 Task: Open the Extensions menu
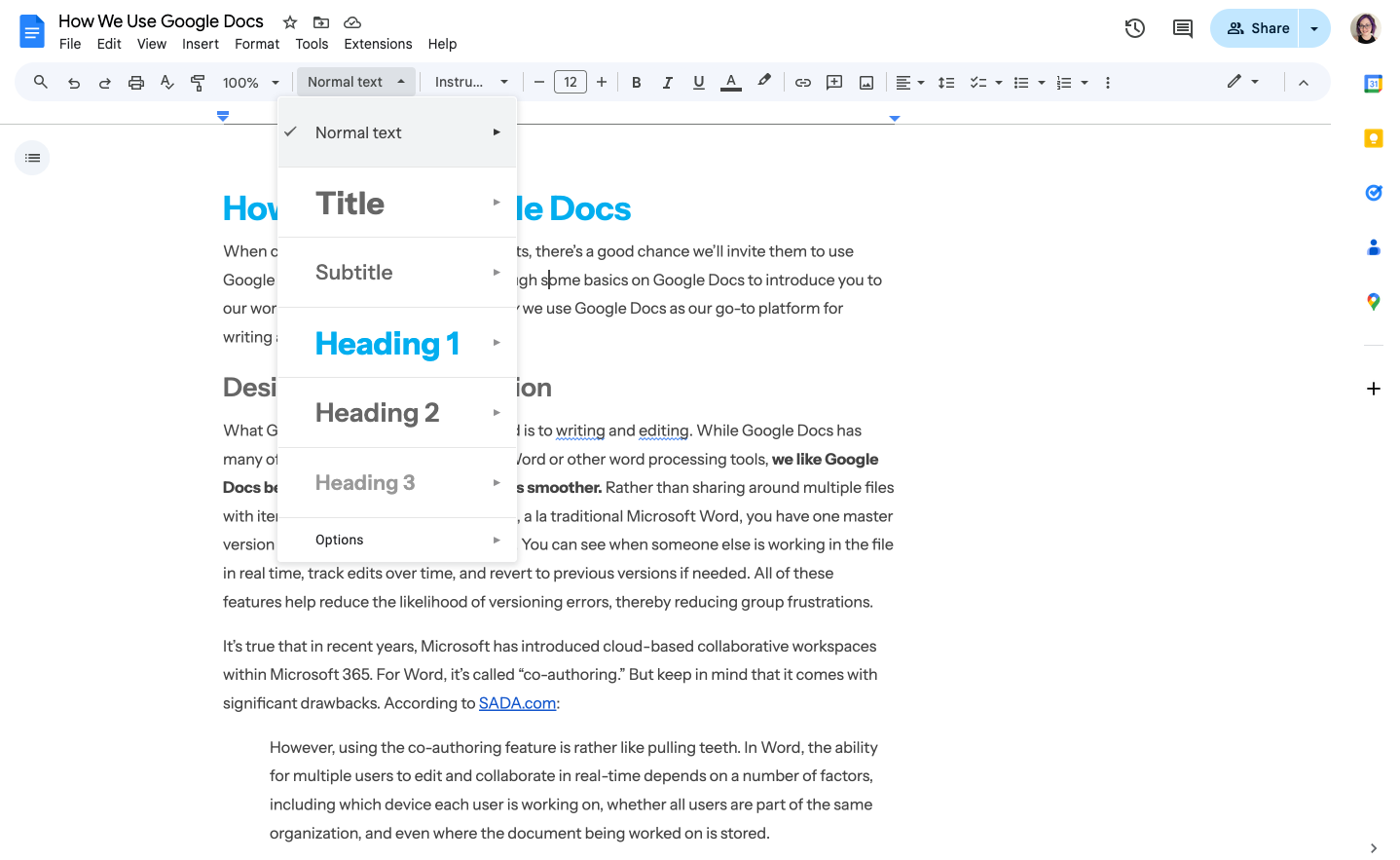point(378,44)
